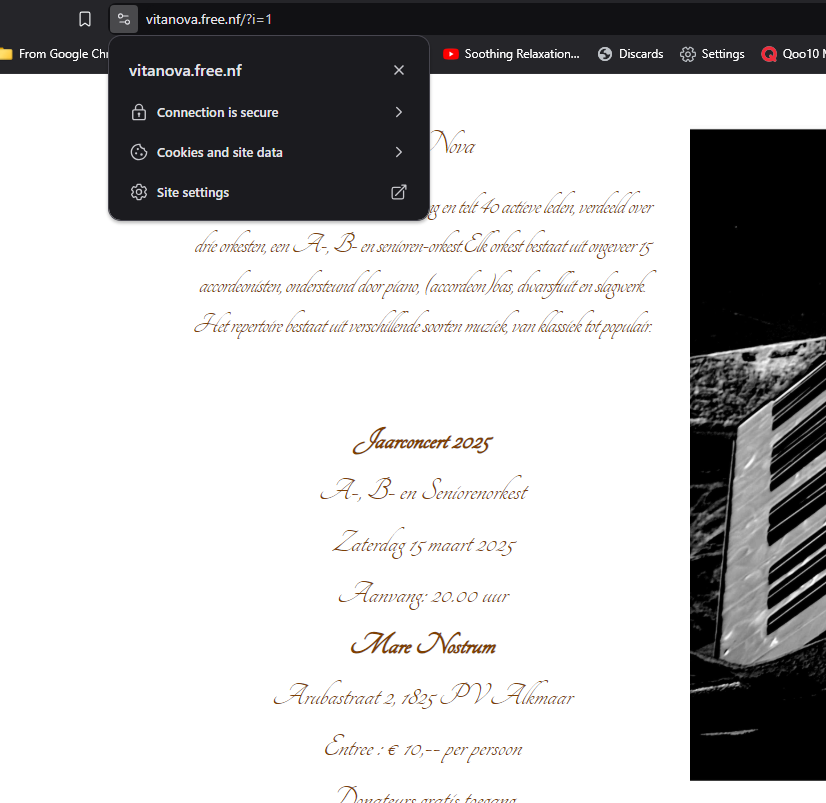
Task: Click the gear icon beside Site settings
Action: [139, 193]
